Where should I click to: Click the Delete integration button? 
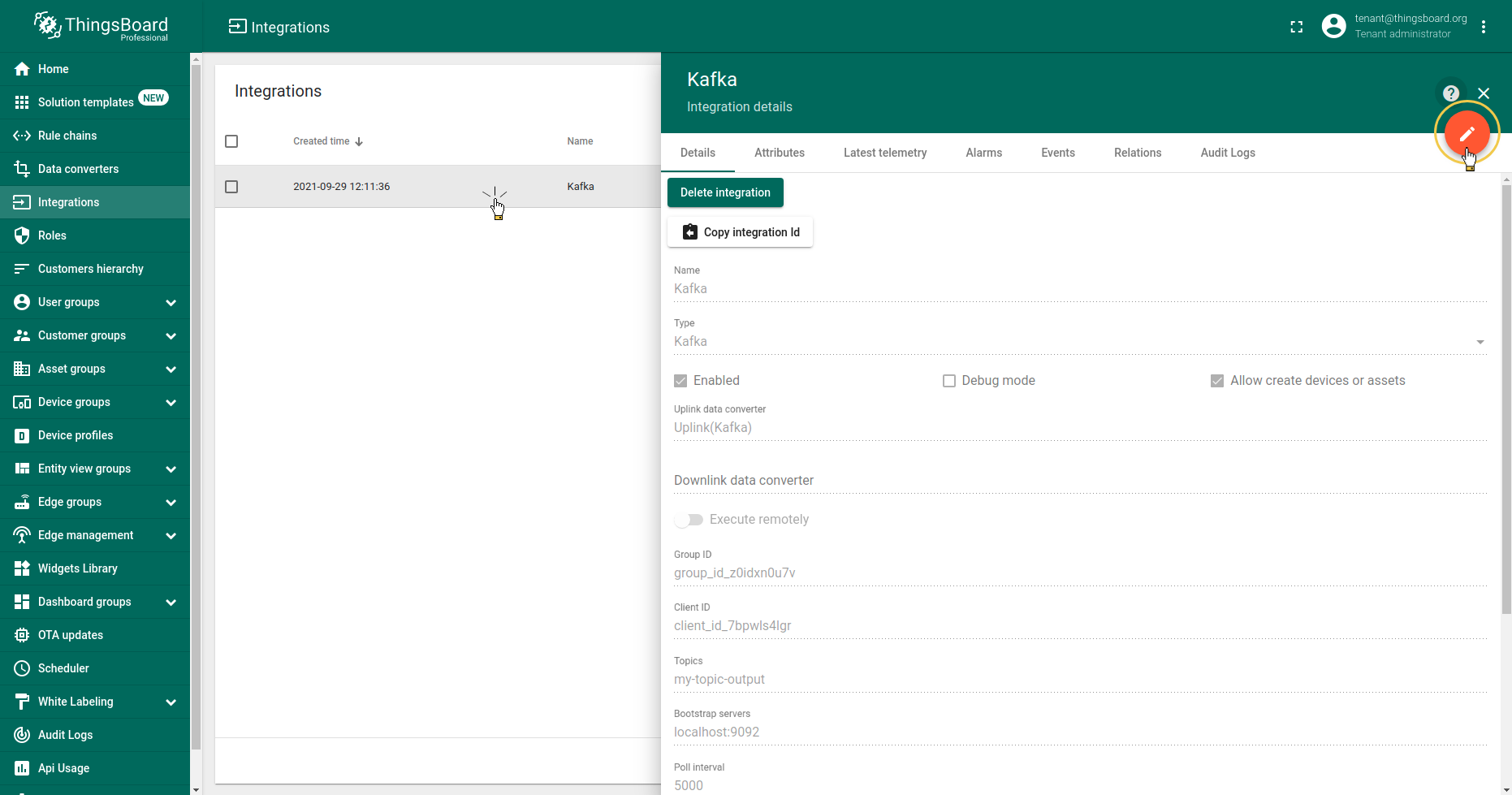(724, 192)
